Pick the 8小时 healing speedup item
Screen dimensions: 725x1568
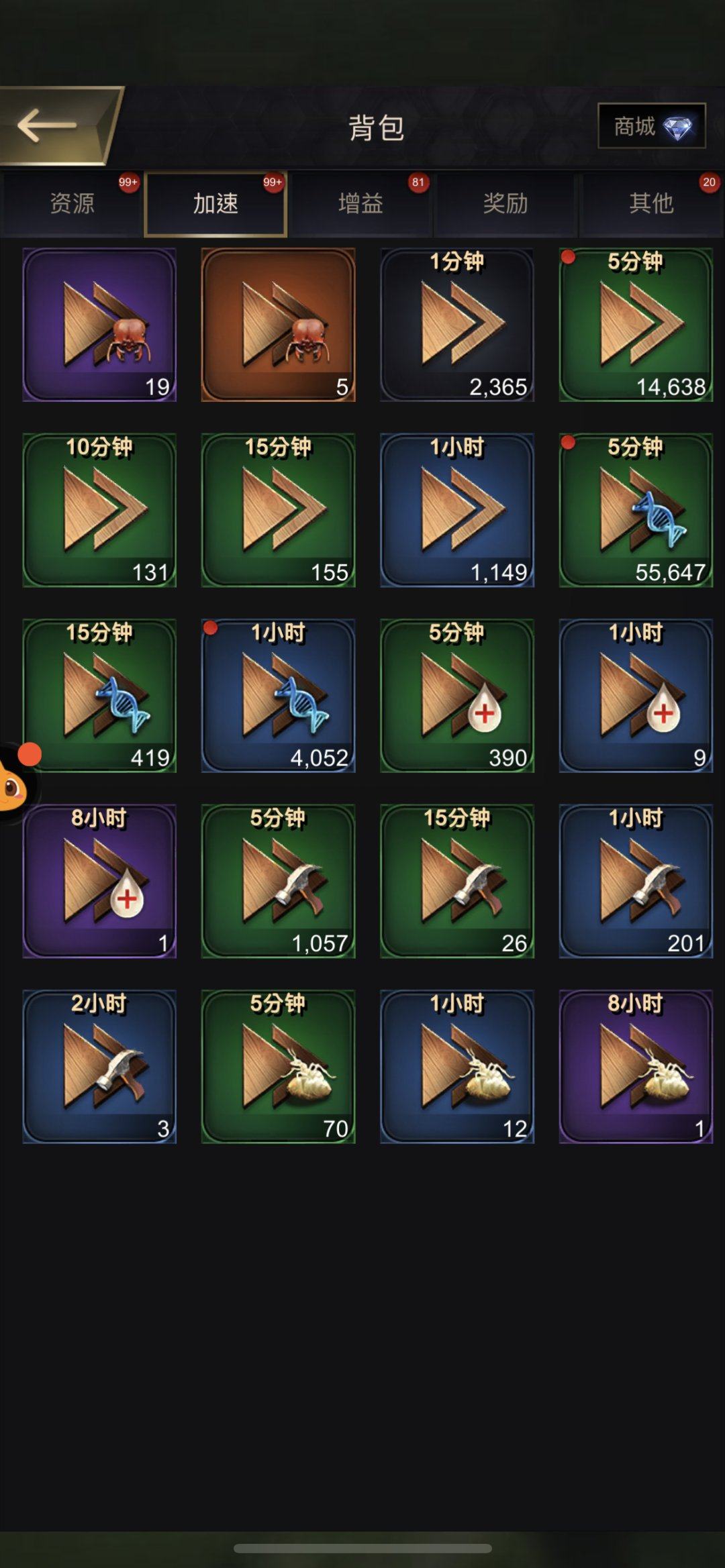tap(99, 881)
